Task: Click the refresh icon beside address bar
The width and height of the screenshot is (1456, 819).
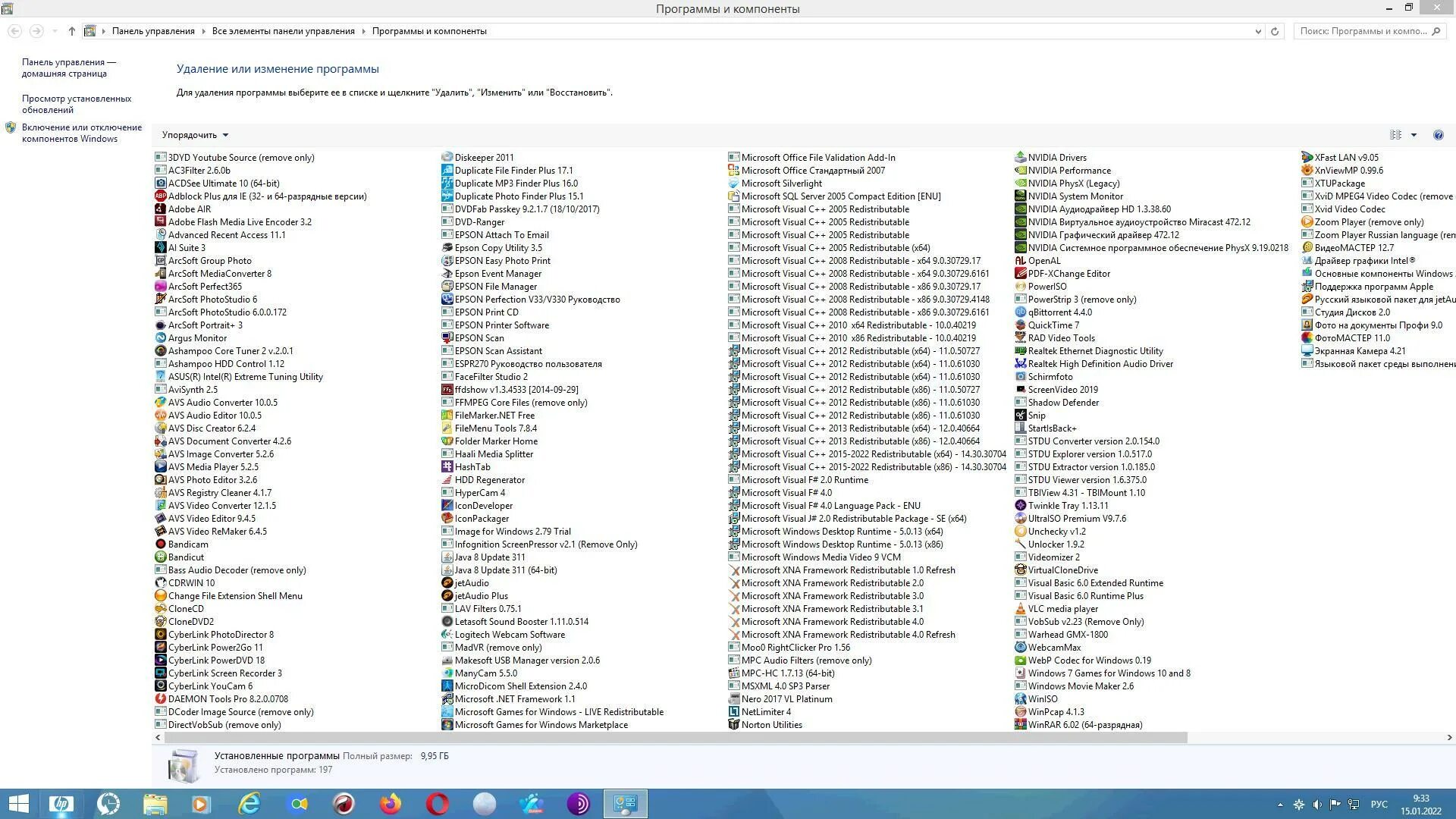Action: coord(1275,31)
